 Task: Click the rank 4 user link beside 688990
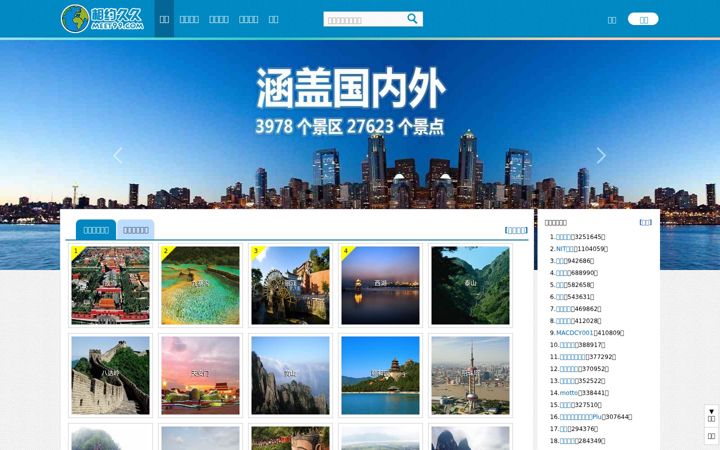pos(562,273)
